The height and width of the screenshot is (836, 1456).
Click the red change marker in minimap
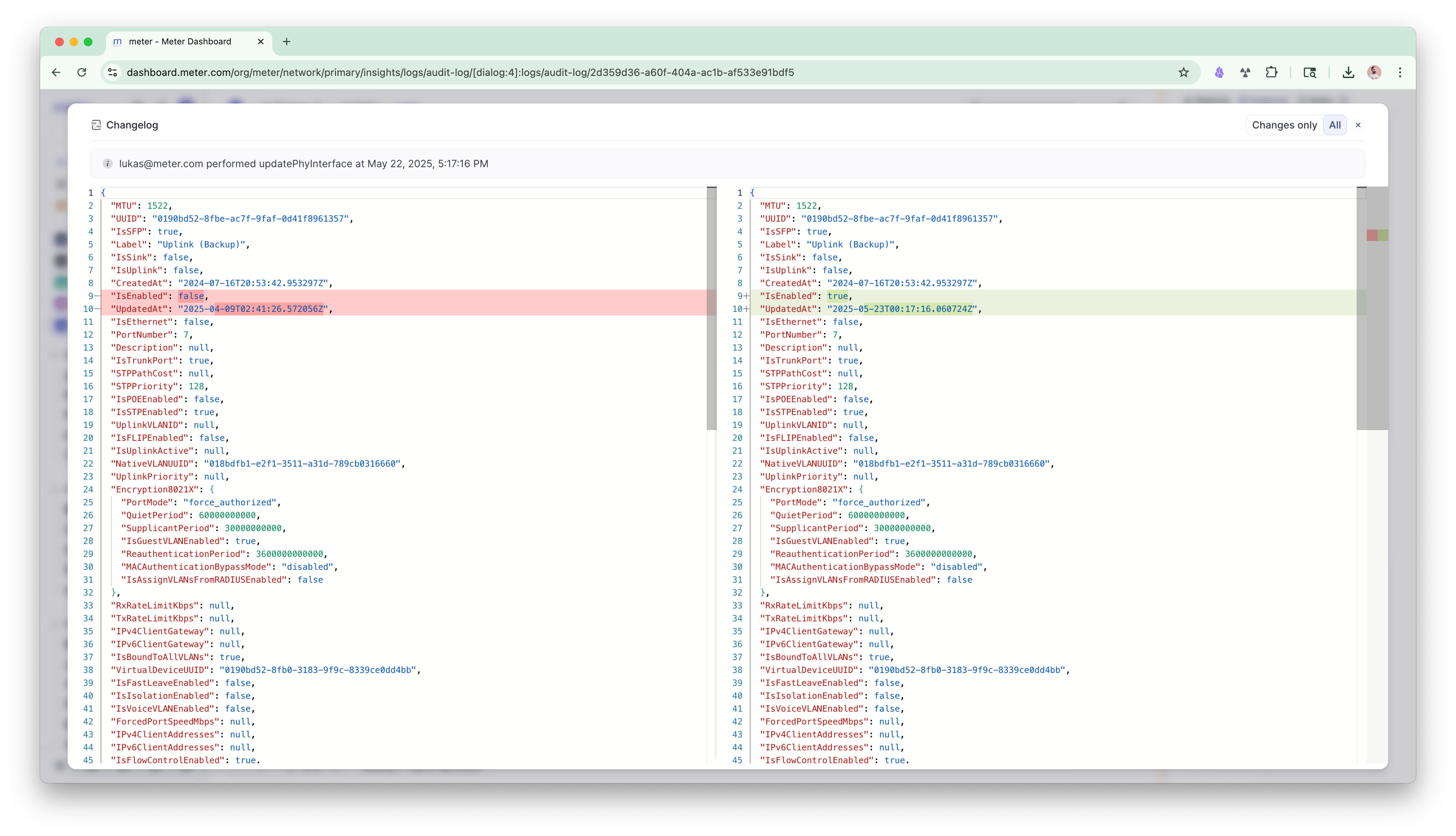pyautogui.click(x=1371, y=235)
